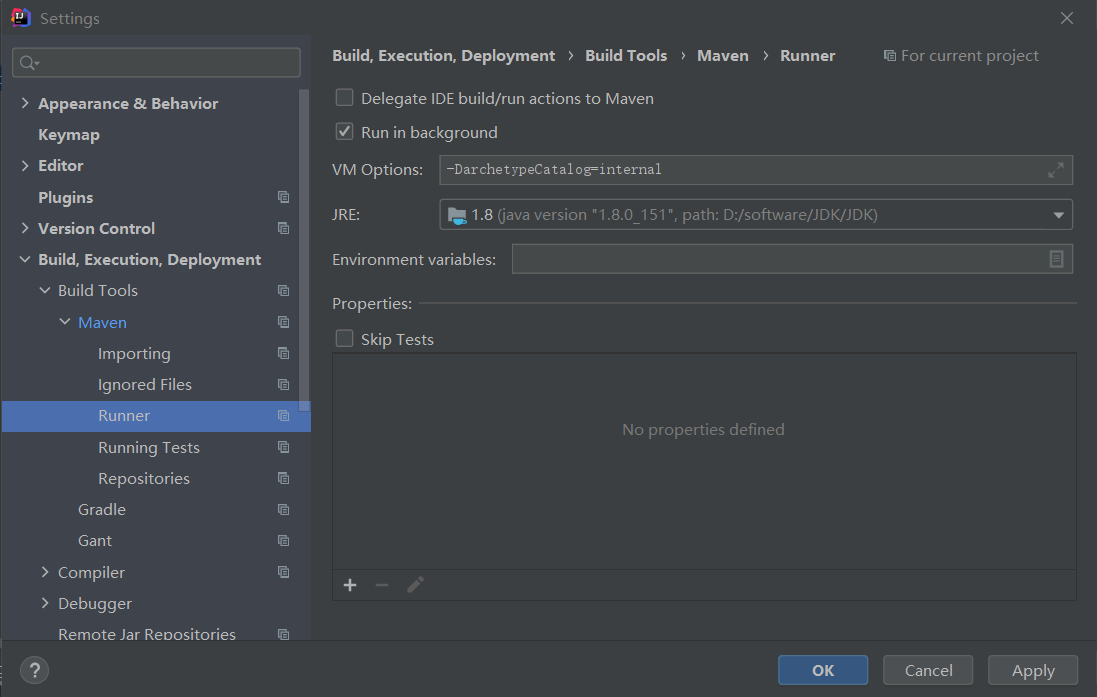
Task: Select Keymap in the settings tree
Action: pyautogui.click(x=69, y=135)
